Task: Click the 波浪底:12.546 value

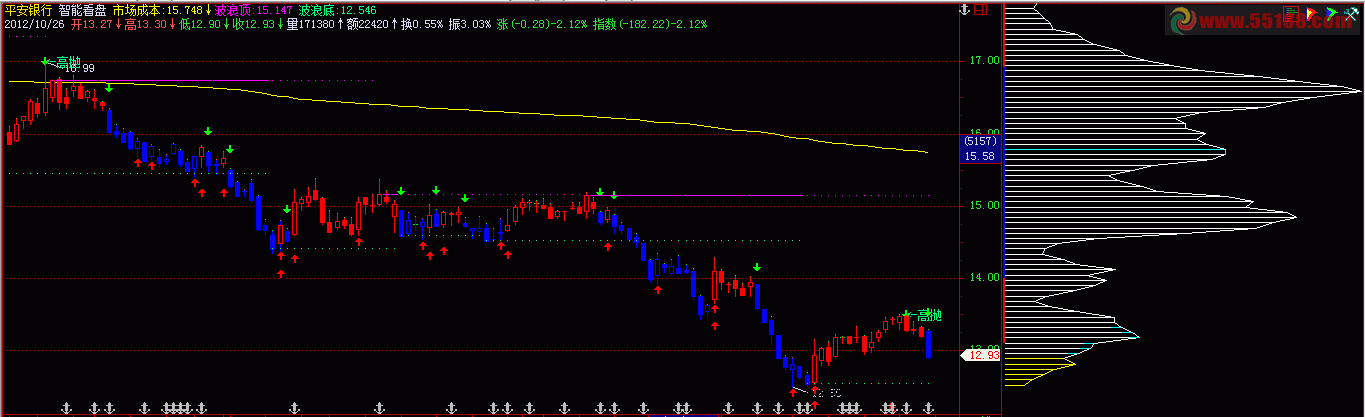Action: point(337,8)
